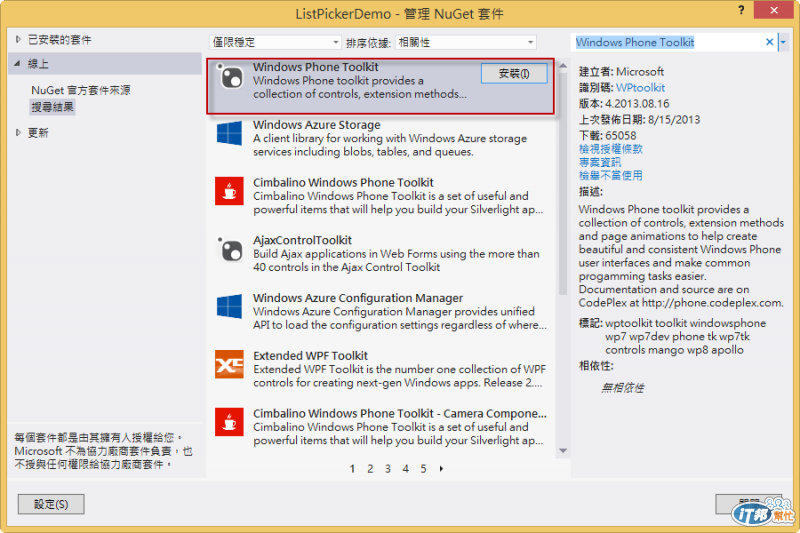Open the 檢舉不當使用 report abuse link

tap(611, 175)
